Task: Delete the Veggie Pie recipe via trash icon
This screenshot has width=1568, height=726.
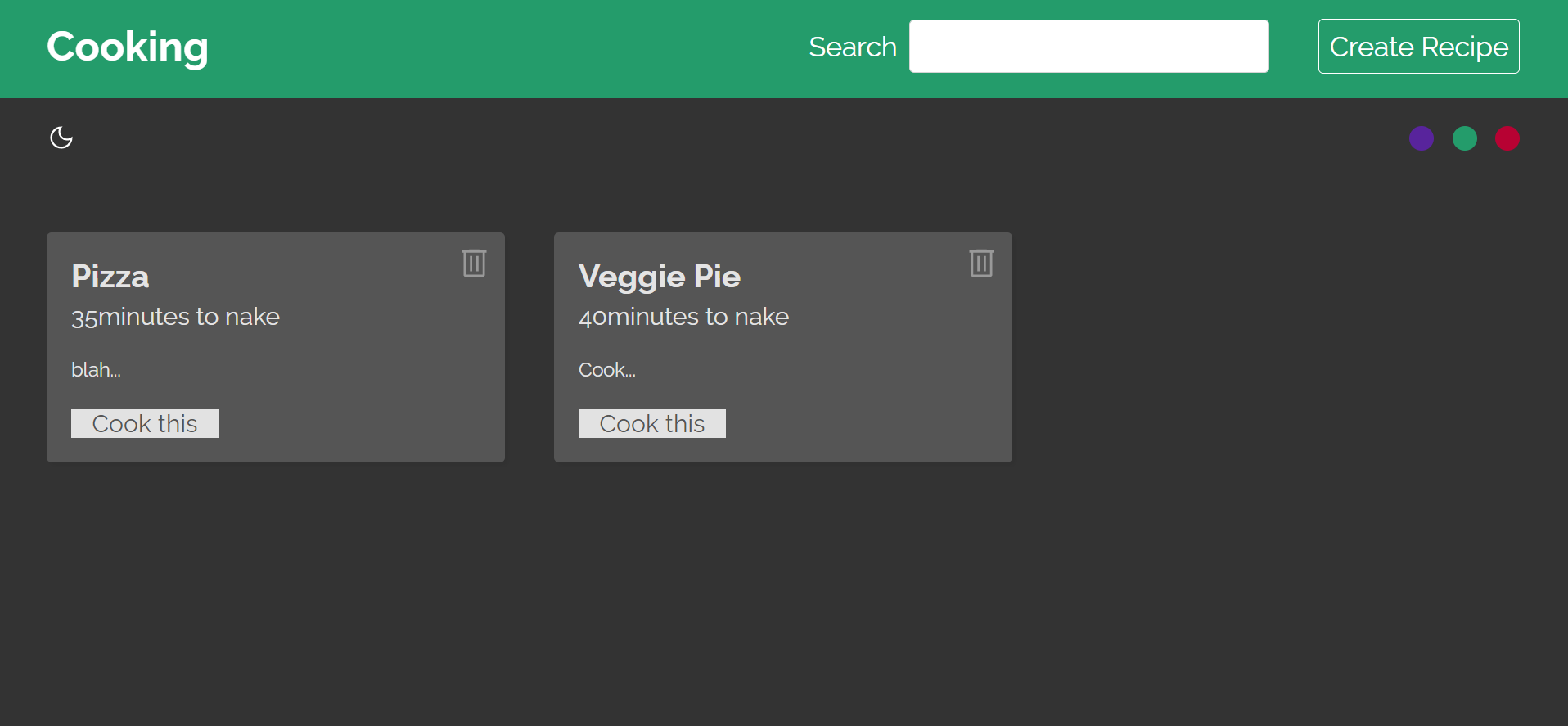Action: (981, 263)
